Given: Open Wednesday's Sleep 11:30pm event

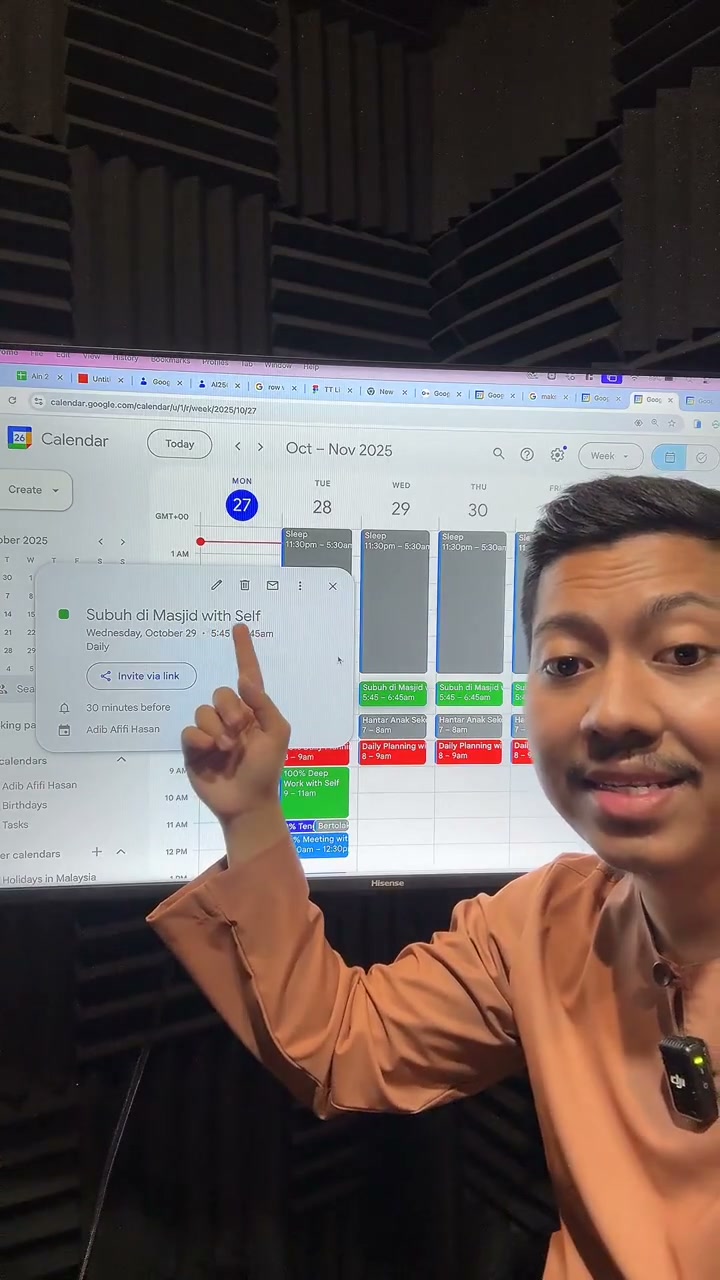Looking at the screenshot, I should pos(394,602).
